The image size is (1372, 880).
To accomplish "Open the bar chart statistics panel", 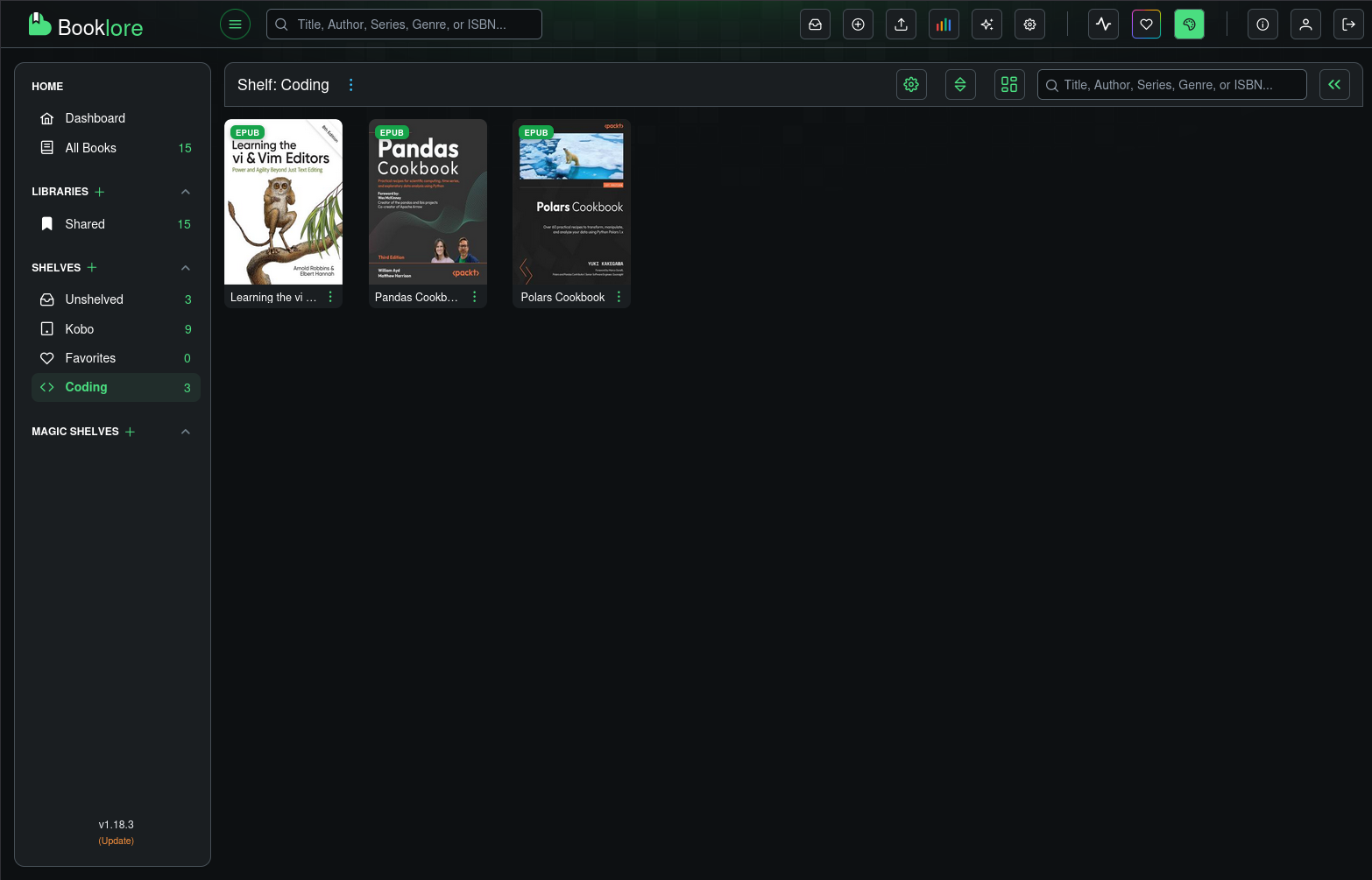I will click(944, 24).
